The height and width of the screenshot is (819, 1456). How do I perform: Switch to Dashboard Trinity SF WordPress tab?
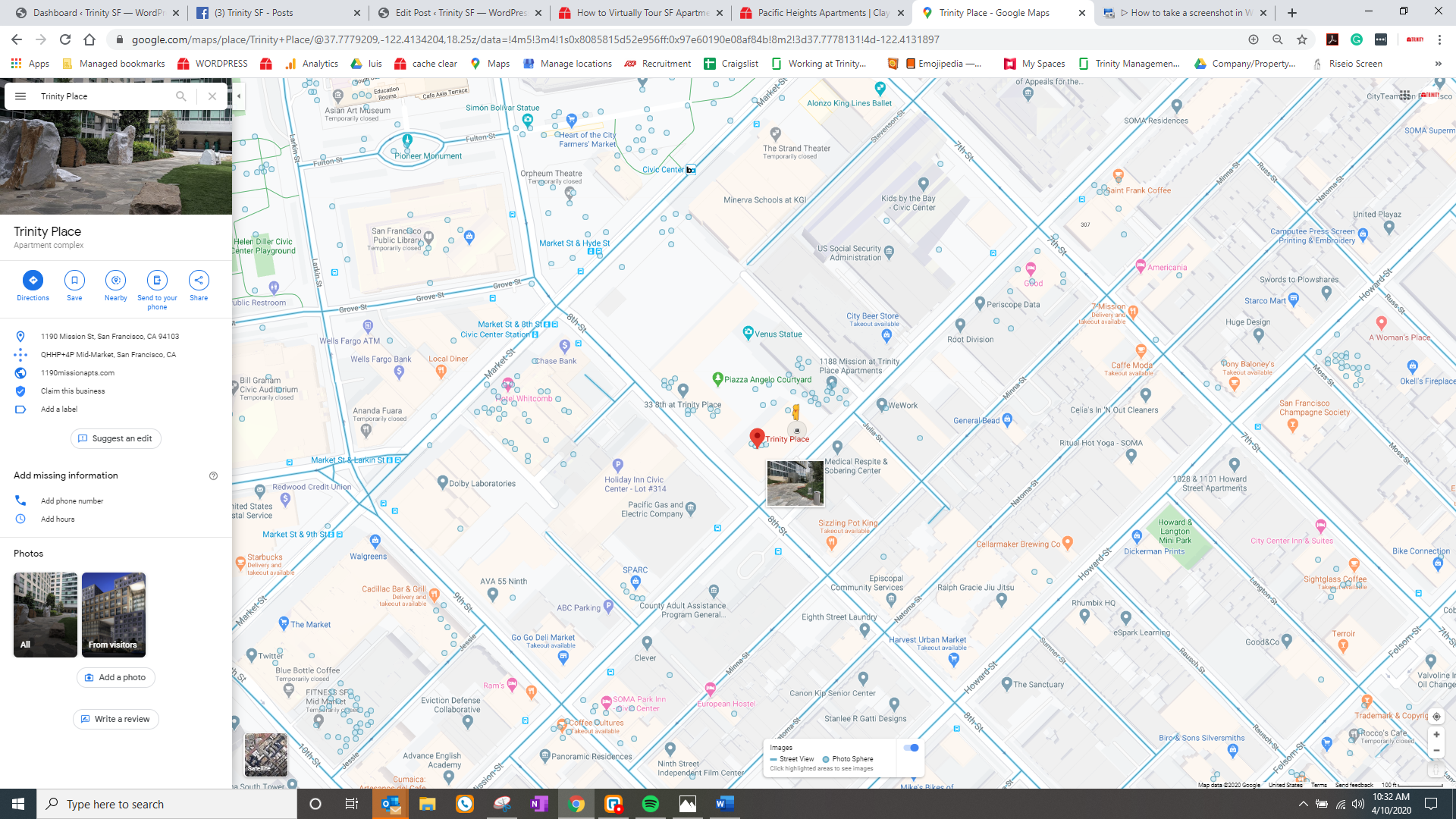[97, 13]
